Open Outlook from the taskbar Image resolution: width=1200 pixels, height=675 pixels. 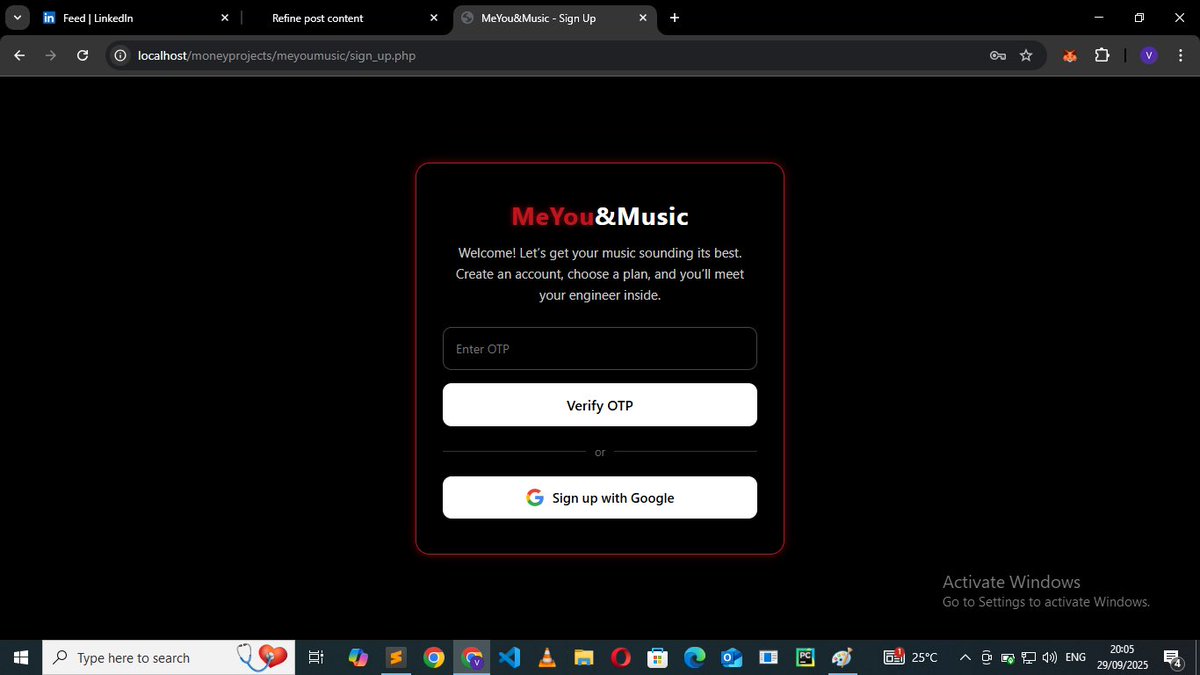tap(731, 657)
